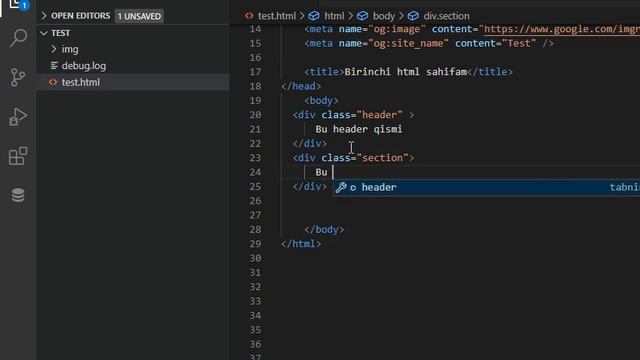Screen dimensions: 640x360
Task: Click the closing </body> tag
Action: pos(324,229)
